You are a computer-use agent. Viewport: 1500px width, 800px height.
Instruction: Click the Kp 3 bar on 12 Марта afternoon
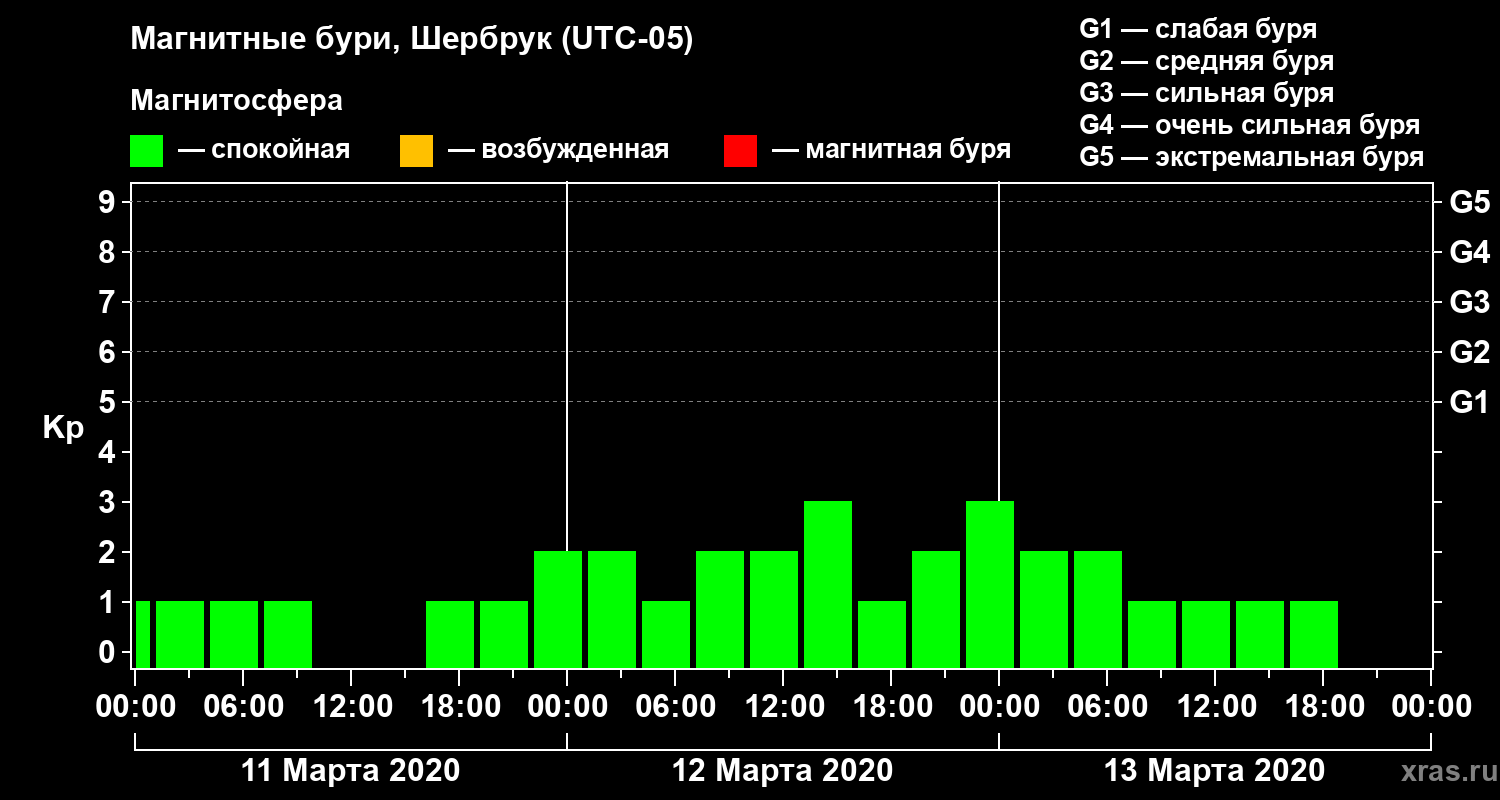point(828,584)
